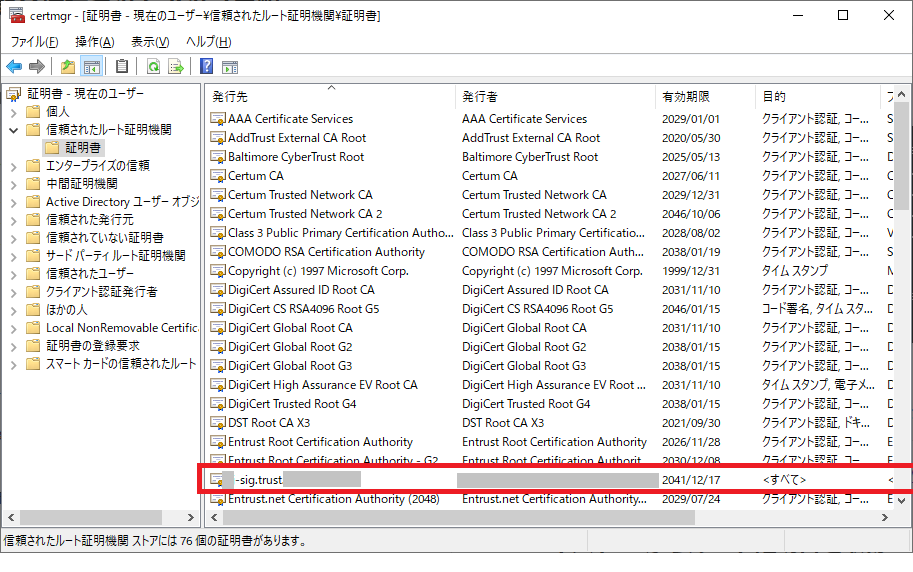The width and height of the screenshot is (913, 572).
Task: Click the folder icon beside 中間証明機関
Action: (x=33, y=184)
